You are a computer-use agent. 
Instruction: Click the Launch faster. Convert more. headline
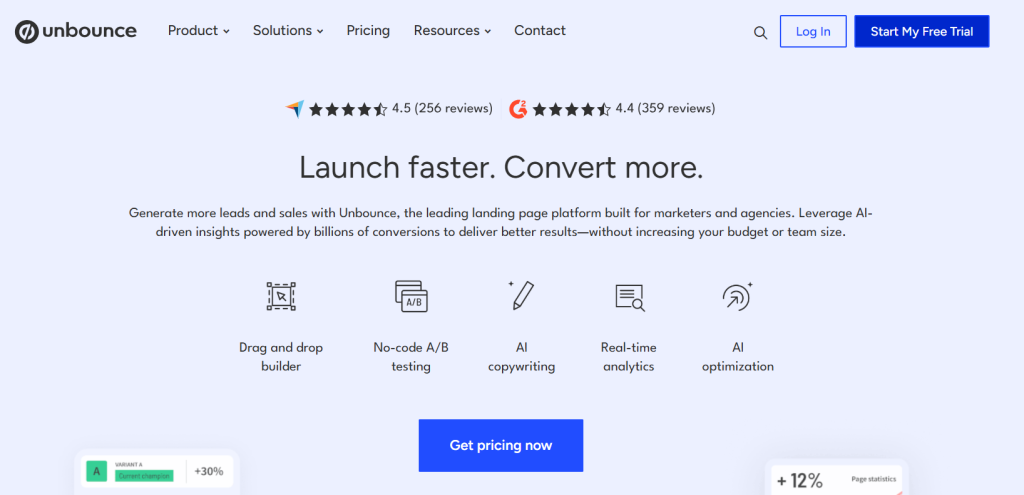click(502, 167)
